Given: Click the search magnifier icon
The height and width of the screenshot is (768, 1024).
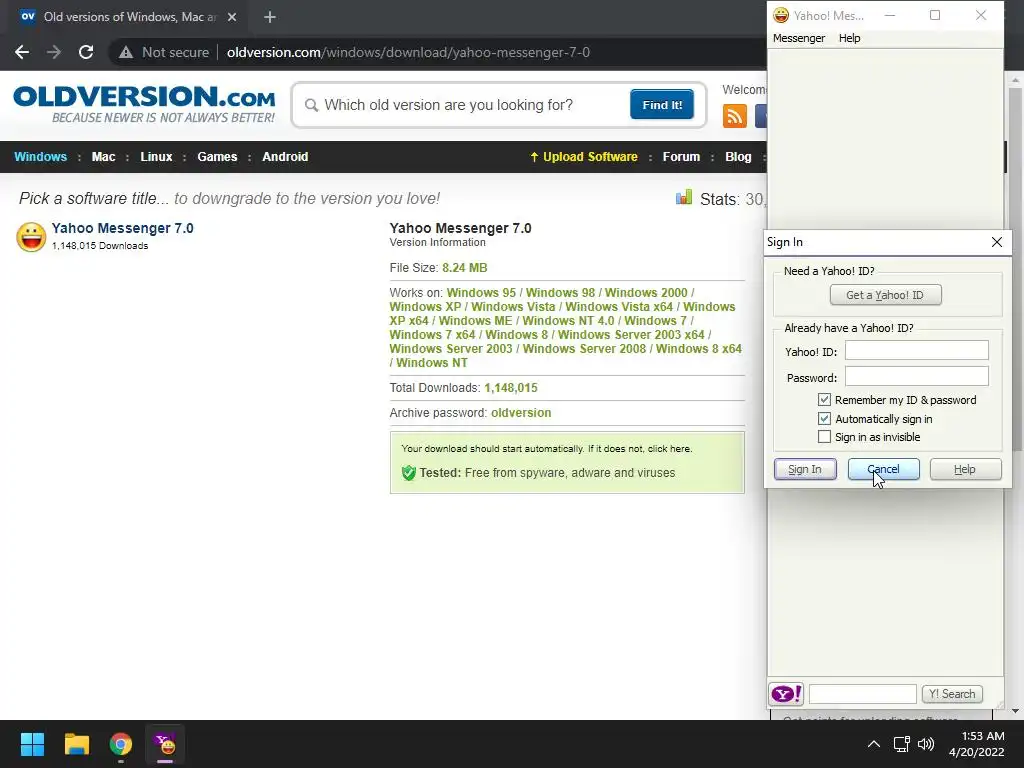Looking at the screenshot, I should coord(312,105).
